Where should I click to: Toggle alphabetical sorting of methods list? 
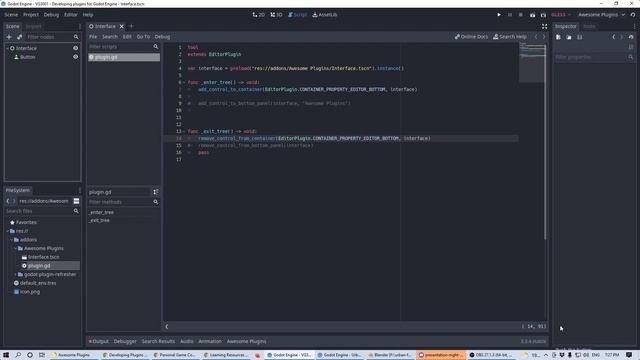pyautogui.click(x=156, y=192)
